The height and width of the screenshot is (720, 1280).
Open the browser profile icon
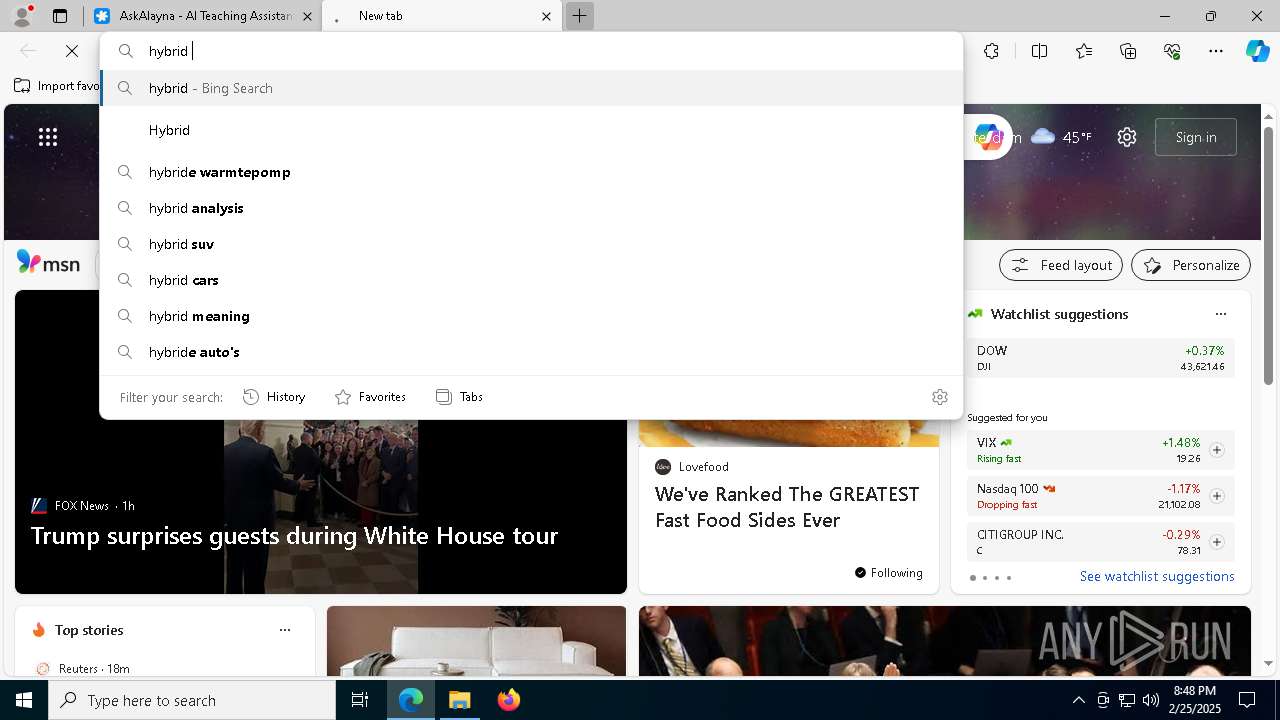22,16
